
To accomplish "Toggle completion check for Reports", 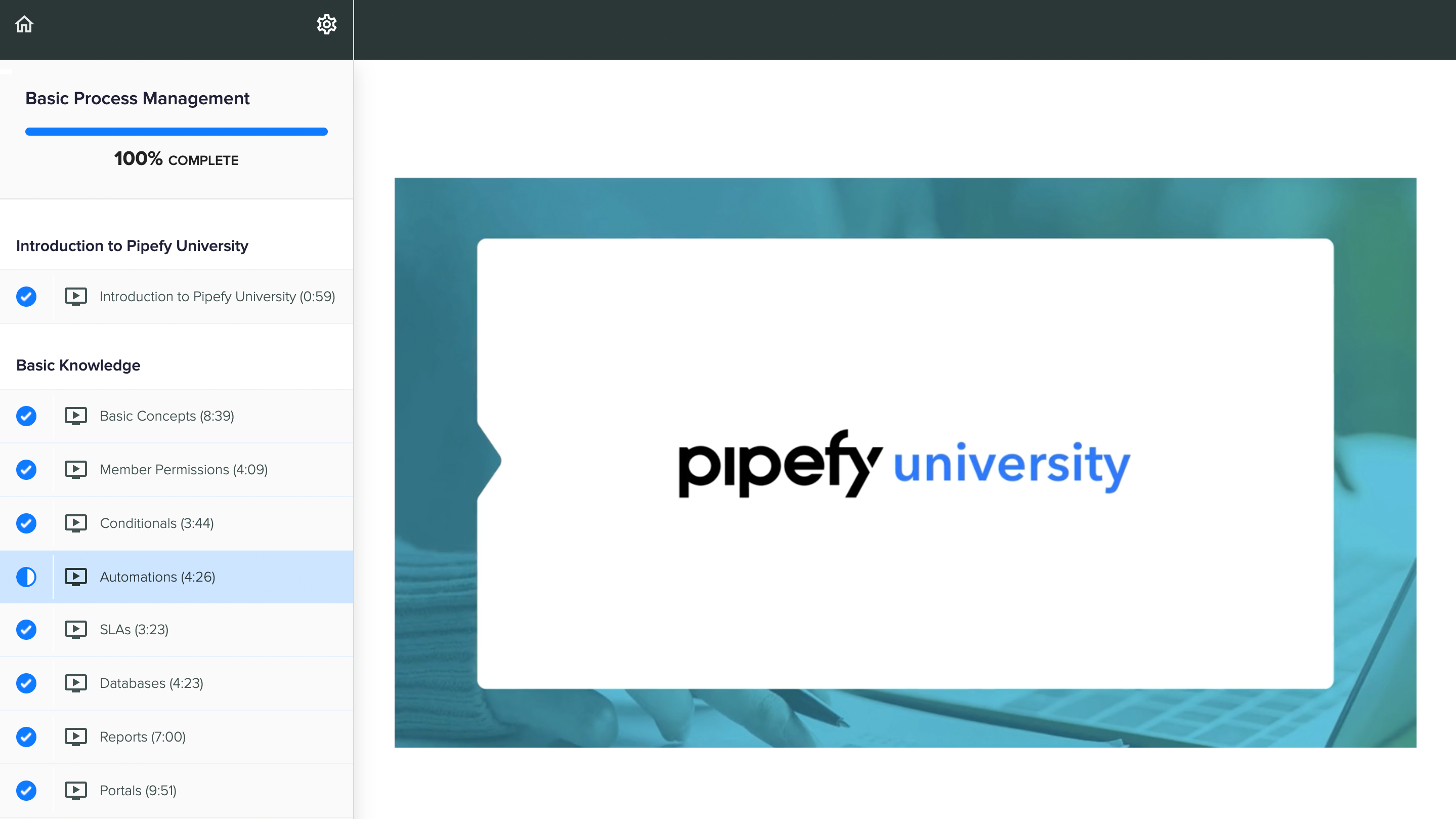I will point(26,737).
